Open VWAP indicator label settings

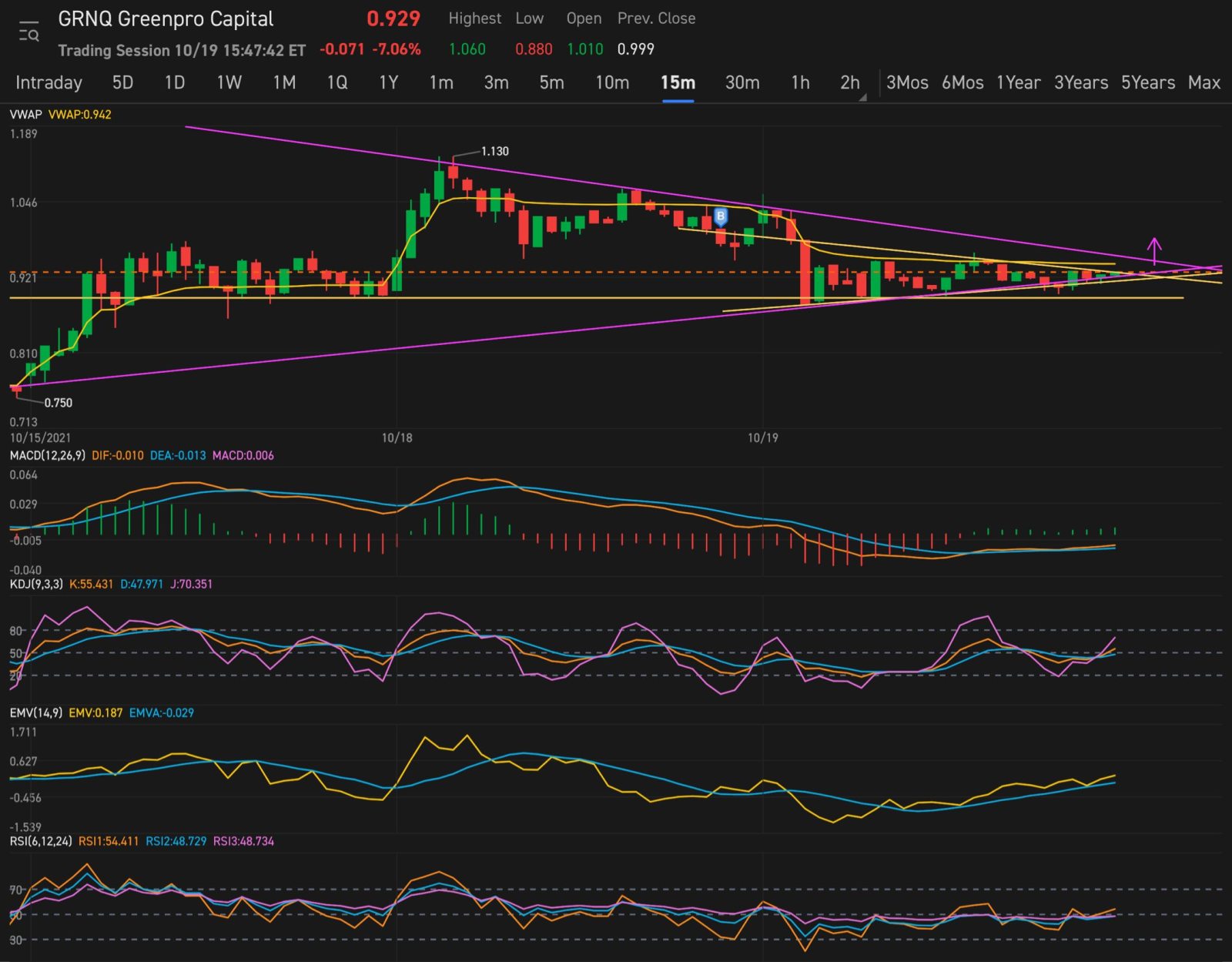point(25,114)
